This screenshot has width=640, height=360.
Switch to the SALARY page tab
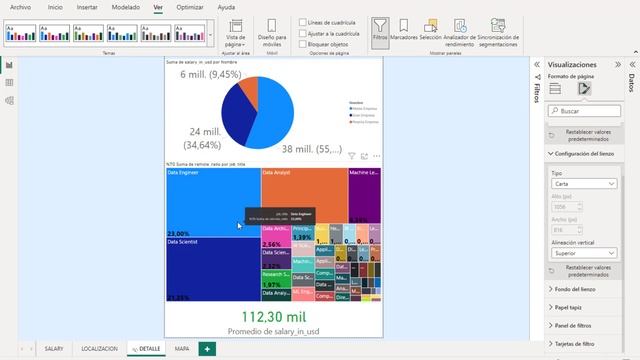click(54, 349)
